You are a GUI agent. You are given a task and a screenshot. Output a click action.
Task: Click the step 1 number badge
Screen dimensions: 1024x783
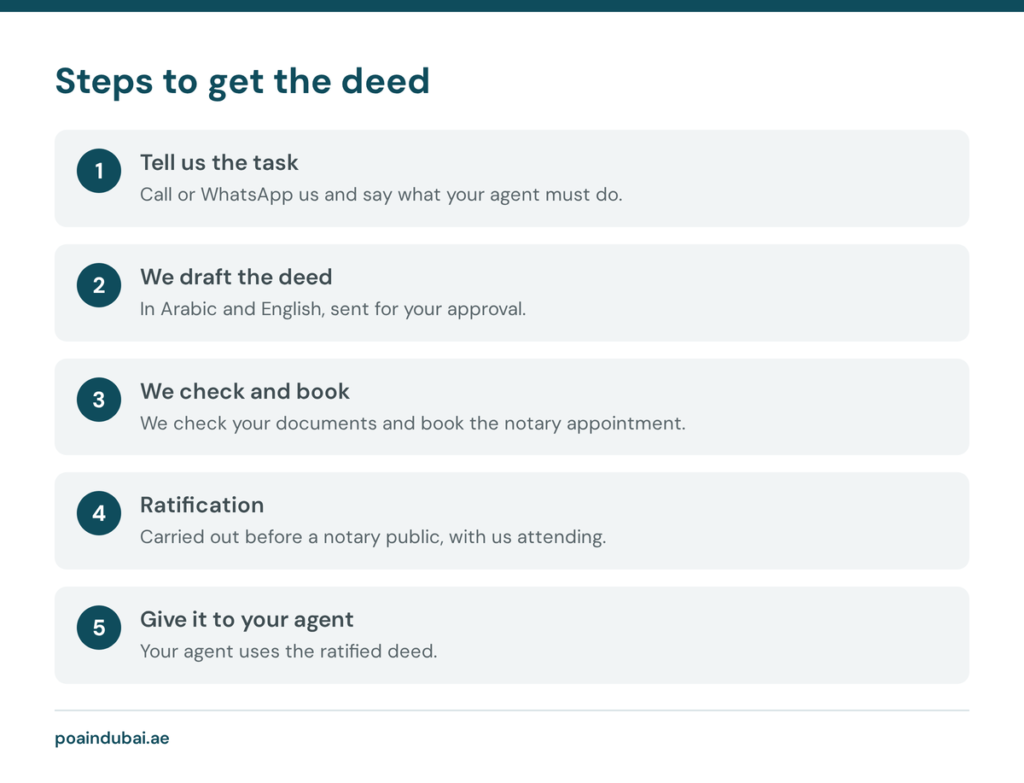99,171
